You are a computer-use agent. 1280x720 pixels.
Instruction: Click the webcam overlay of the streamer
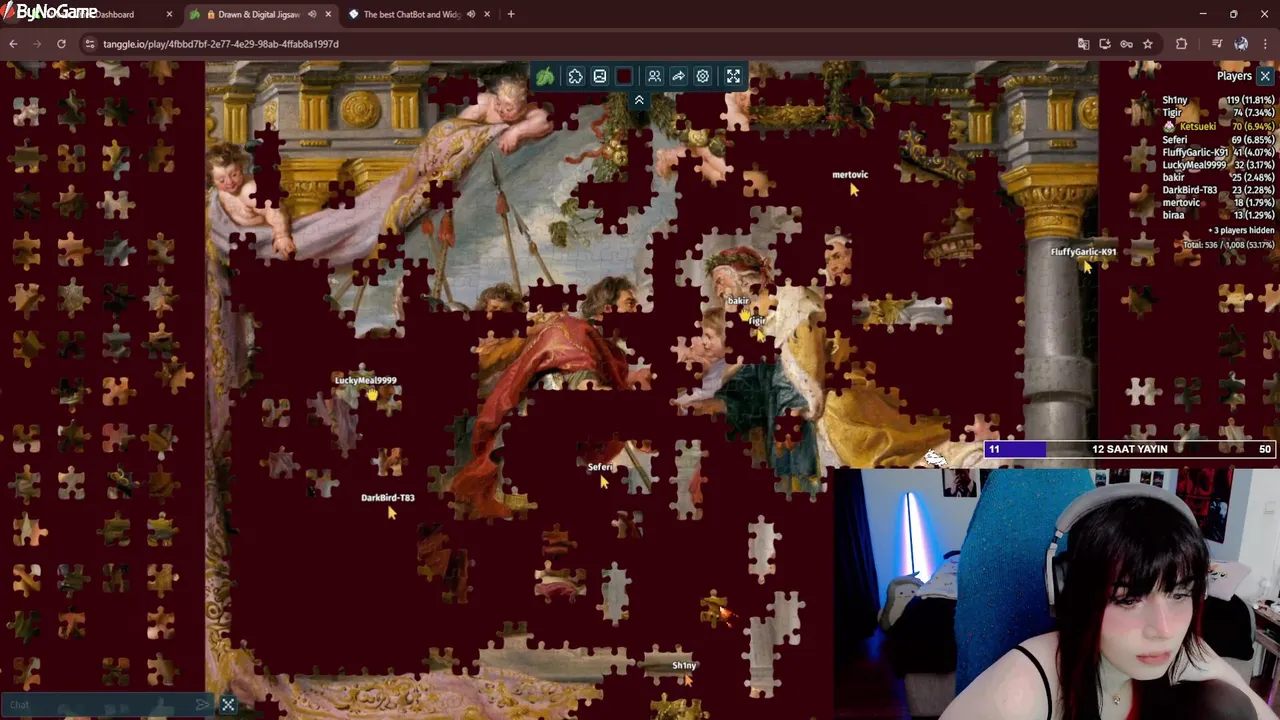(1057, 594)
